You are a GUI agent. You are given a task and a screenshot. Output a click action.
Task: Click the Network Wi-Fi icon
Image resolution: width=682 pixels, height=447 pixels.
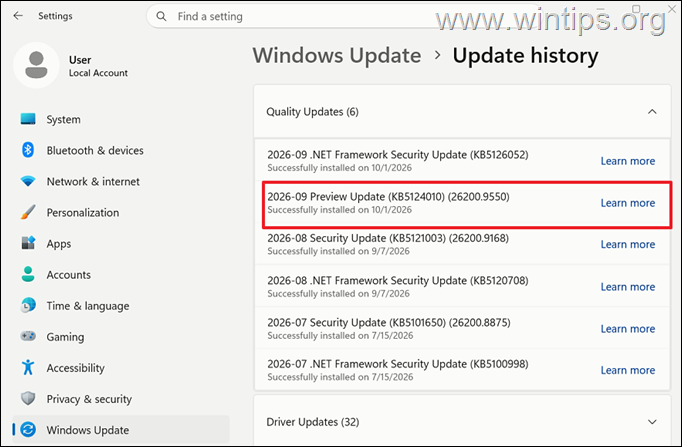pyautogui.click(x=28, y=181)
